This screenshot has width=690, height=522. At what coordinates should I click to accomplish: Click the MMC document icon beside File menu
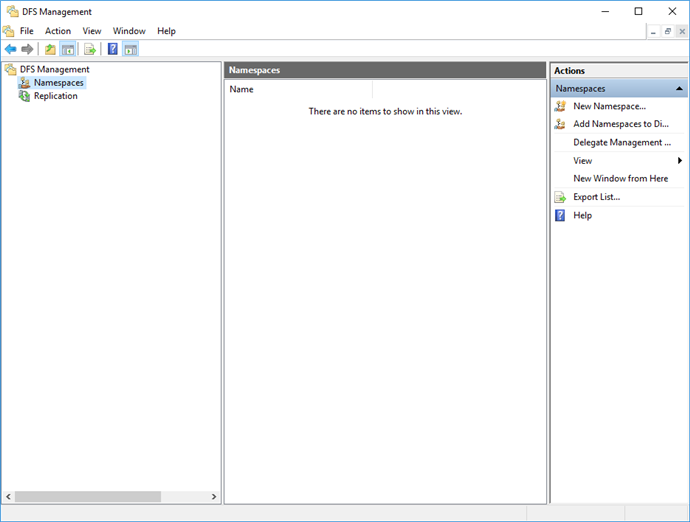(8, 31)
